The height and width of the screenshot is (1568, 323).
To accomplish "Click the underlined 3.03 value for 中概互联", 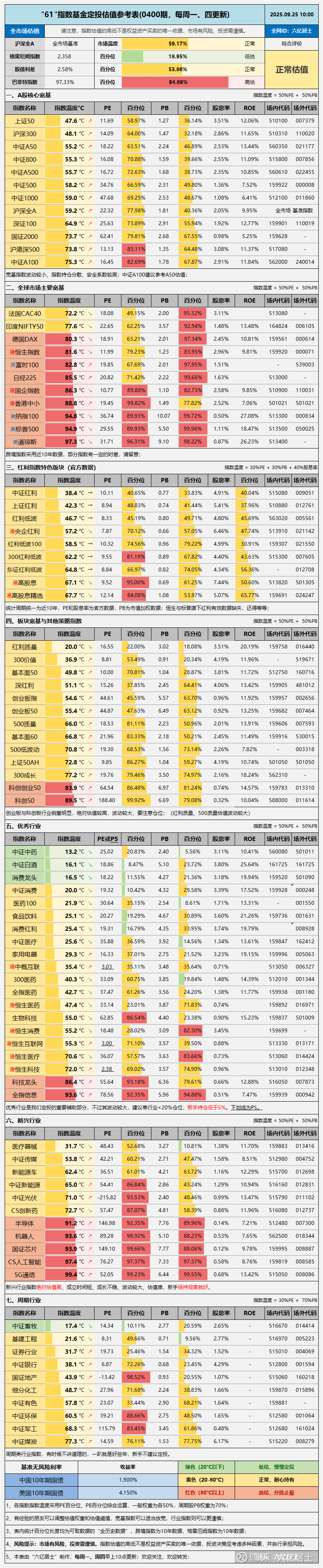I will [107, 967].
